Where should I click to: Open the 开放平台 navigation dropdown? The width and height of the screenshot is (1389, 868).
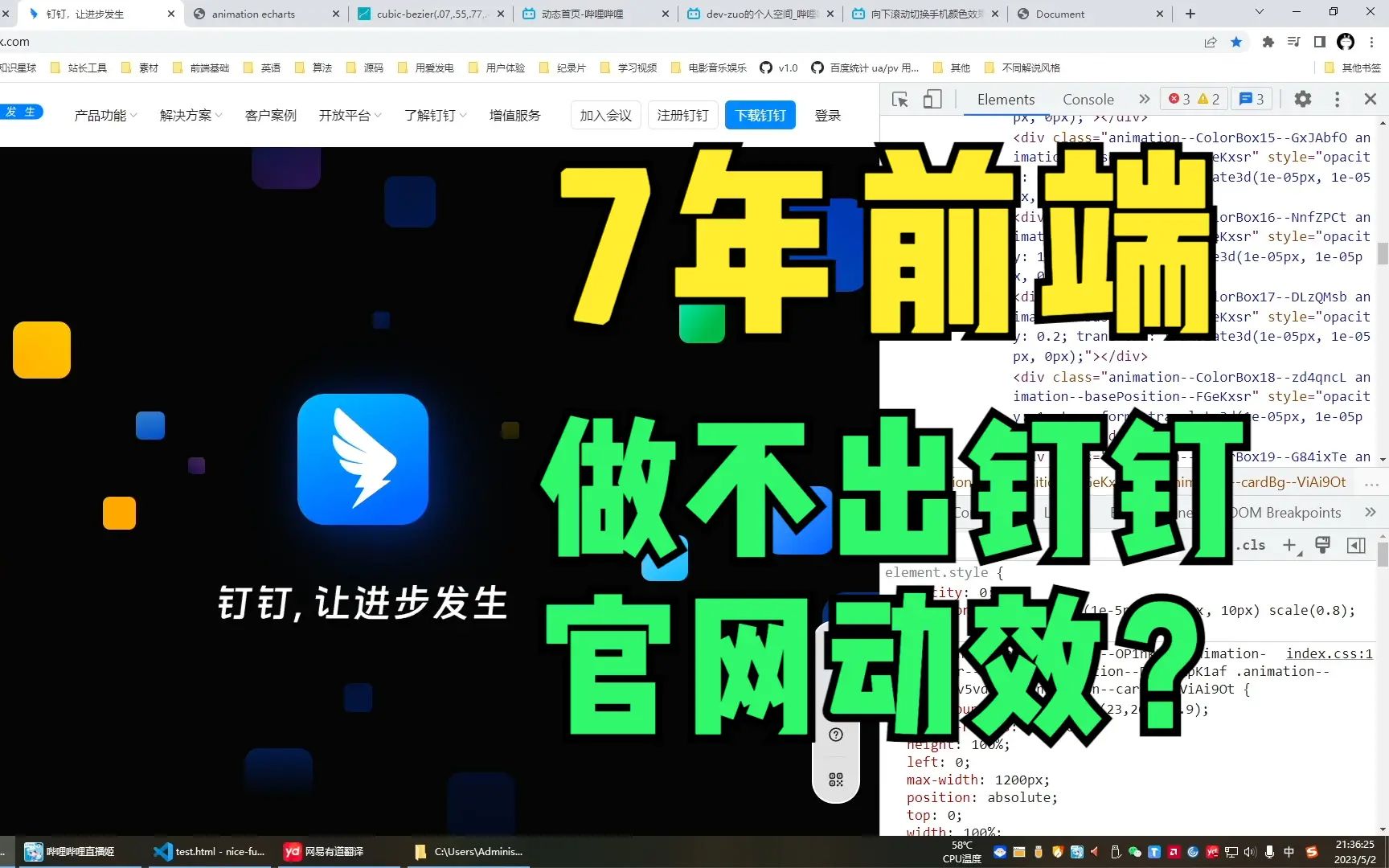pyautogui.click(x=350, y=116)
